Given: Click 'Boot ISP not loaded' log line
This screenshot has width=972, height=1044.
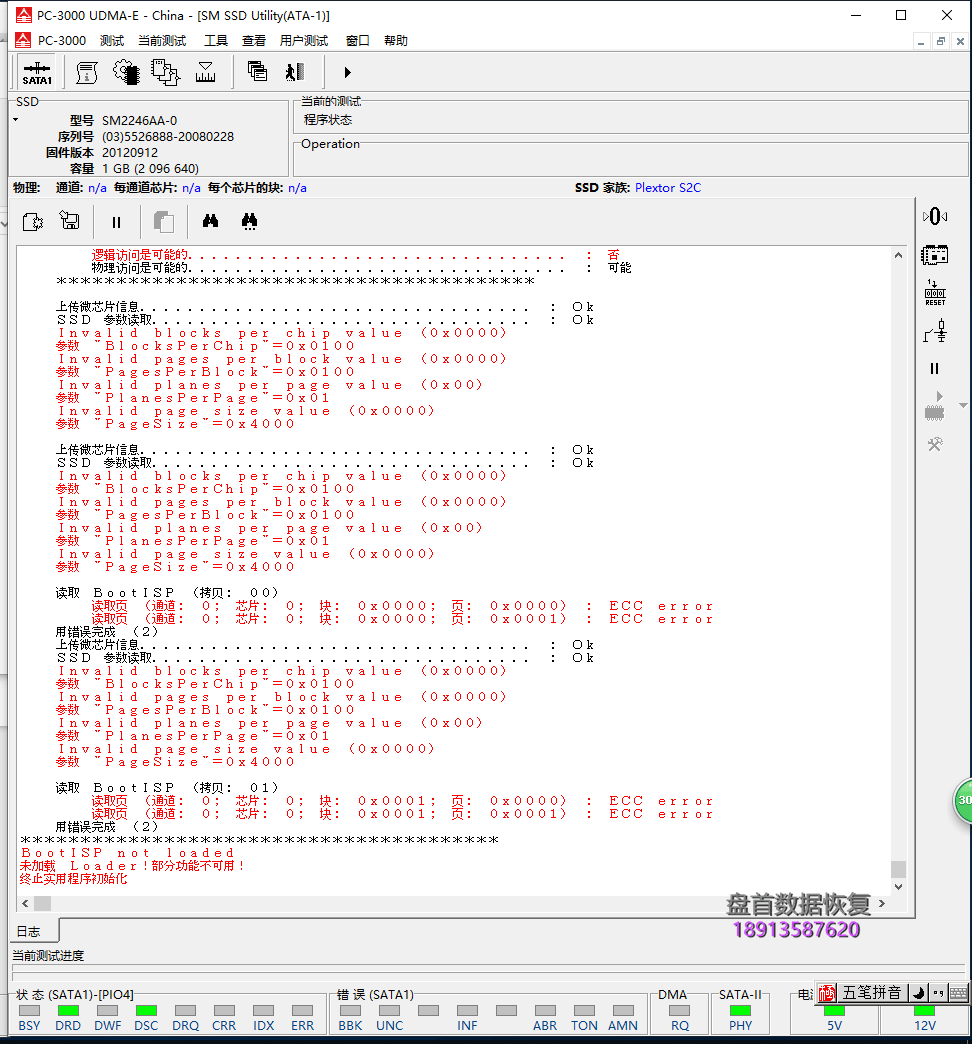Looking at the screenshot, I should tap(127, 853).
